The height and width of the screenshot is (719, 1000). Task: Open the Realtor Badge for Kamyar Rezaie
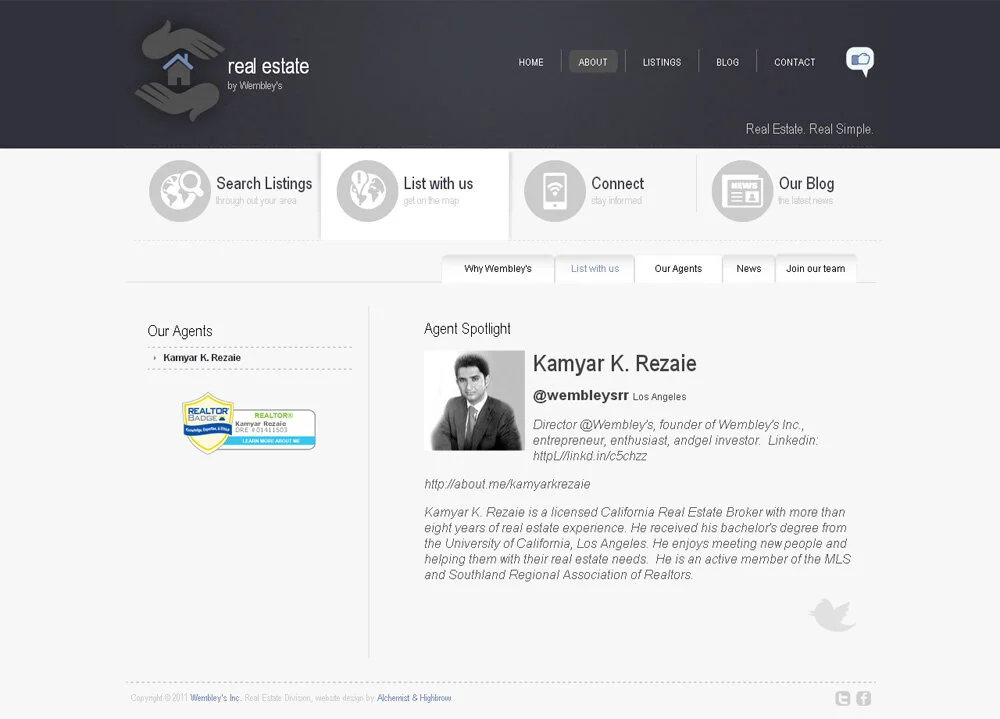(x=249, y=424)
